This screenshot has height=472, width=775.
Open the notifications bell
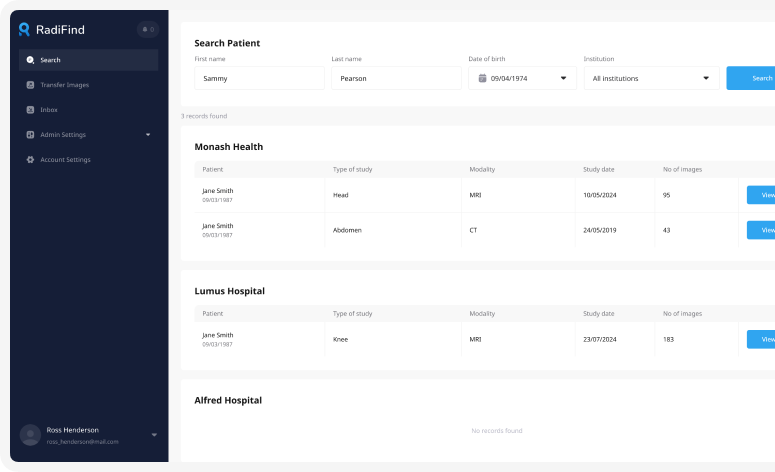148,30
